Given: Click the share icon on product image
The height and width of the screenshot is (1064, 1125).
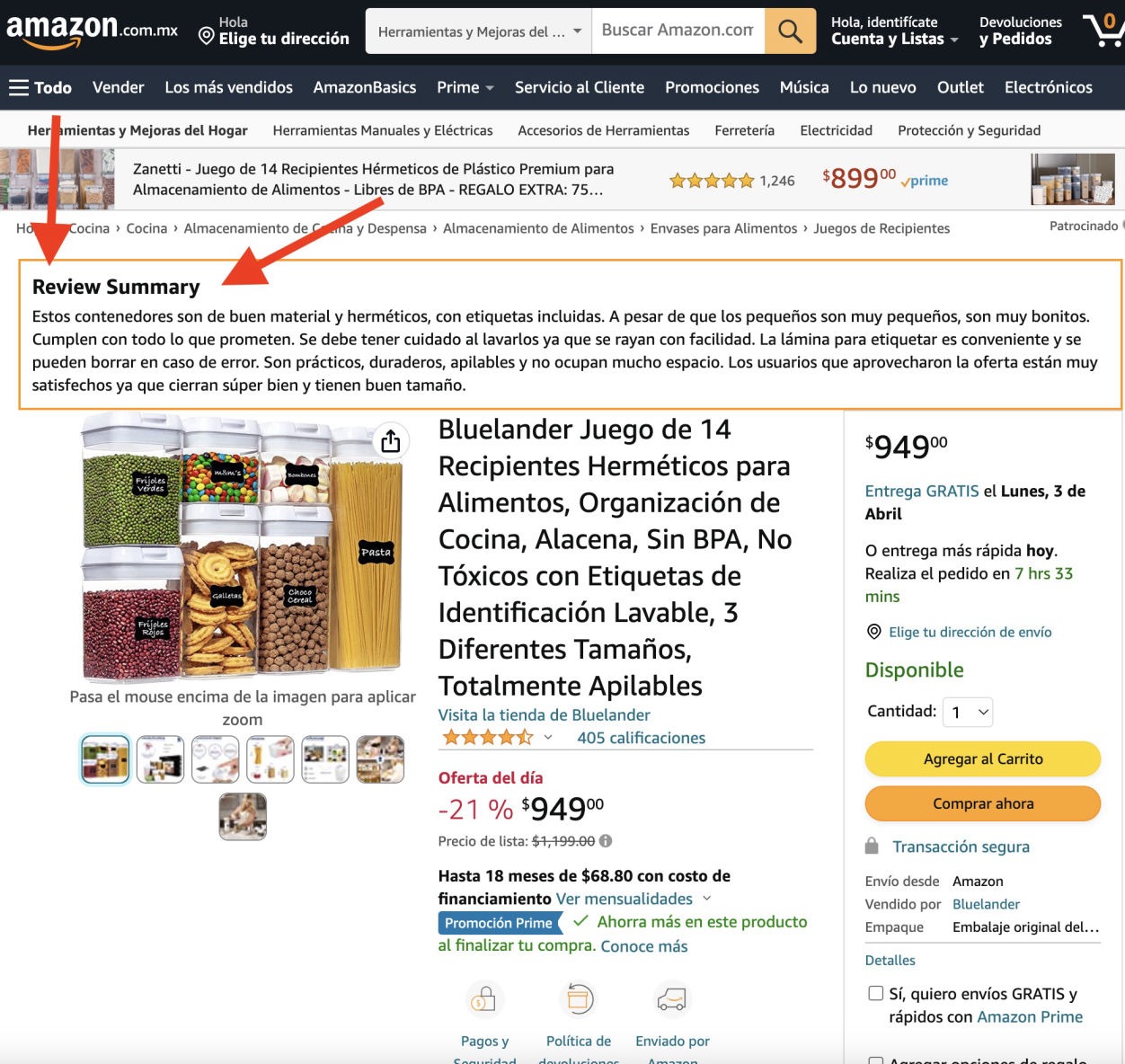Looking at the screenshot, I should pyautogui.click(x=391, y=441).
